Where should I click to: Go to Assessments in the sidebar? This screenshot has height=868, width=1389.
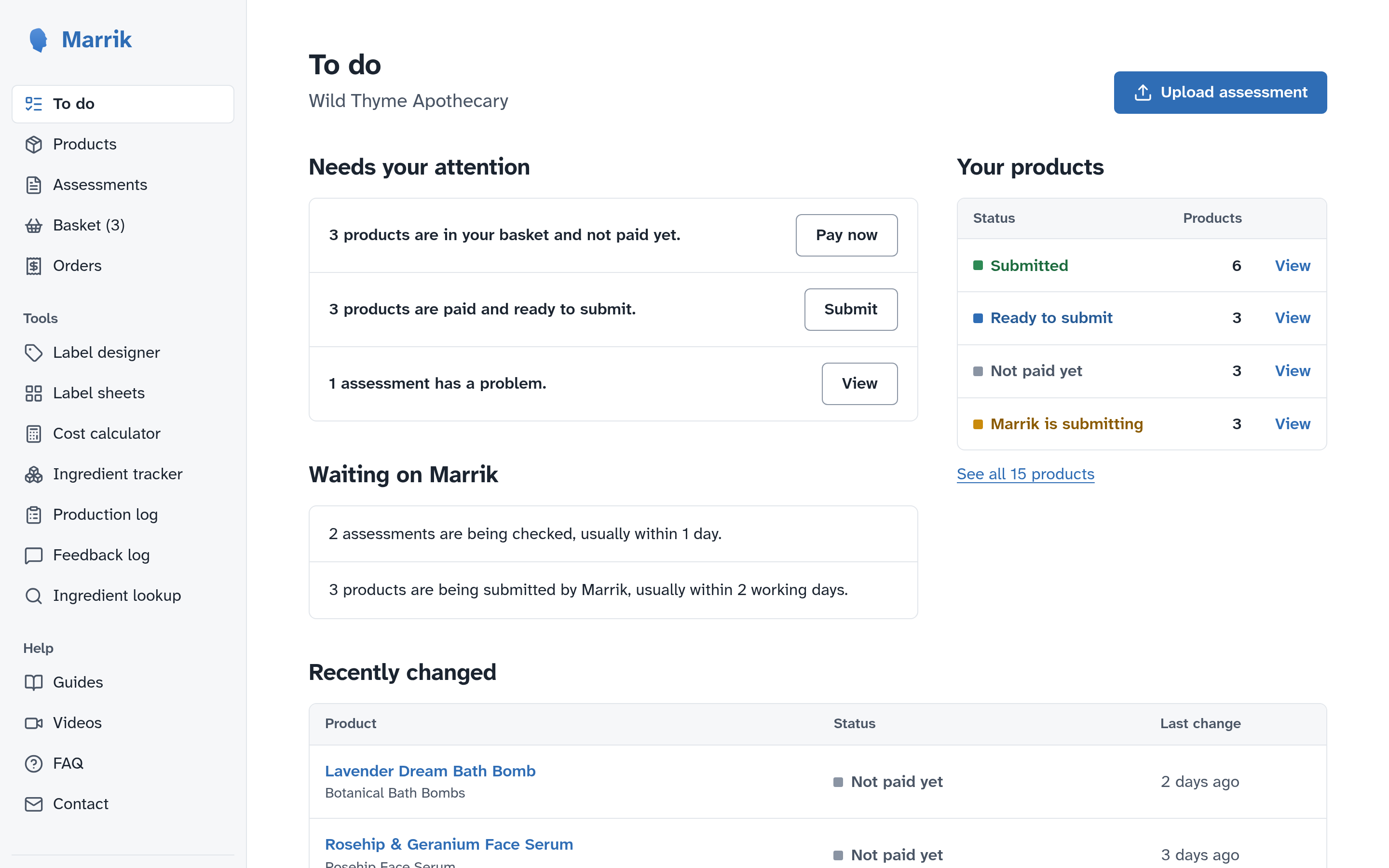tap(123, 185)
